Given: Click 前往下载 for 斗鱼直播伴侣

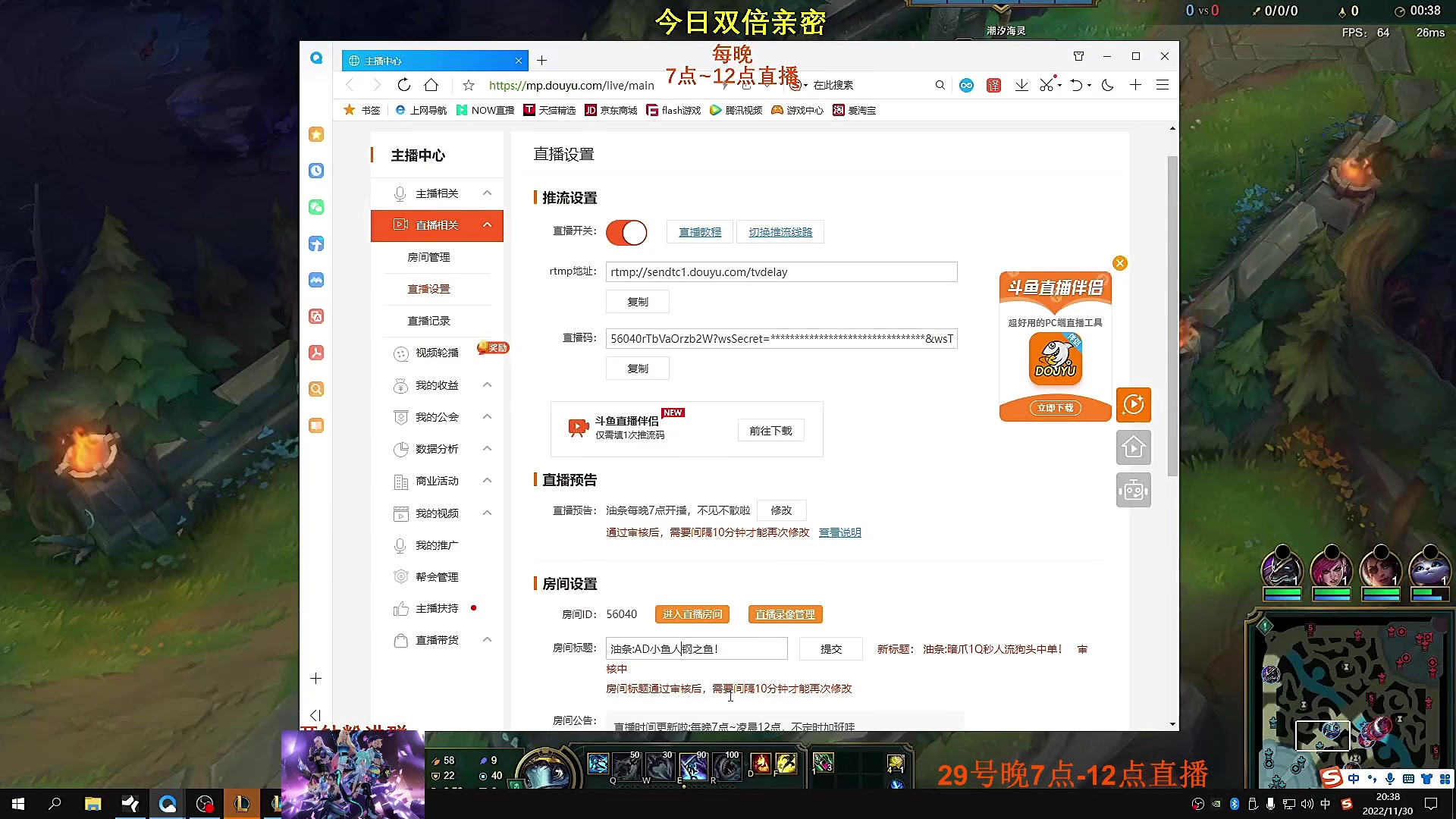Looking at the screenshot, I should click(770, 431).
